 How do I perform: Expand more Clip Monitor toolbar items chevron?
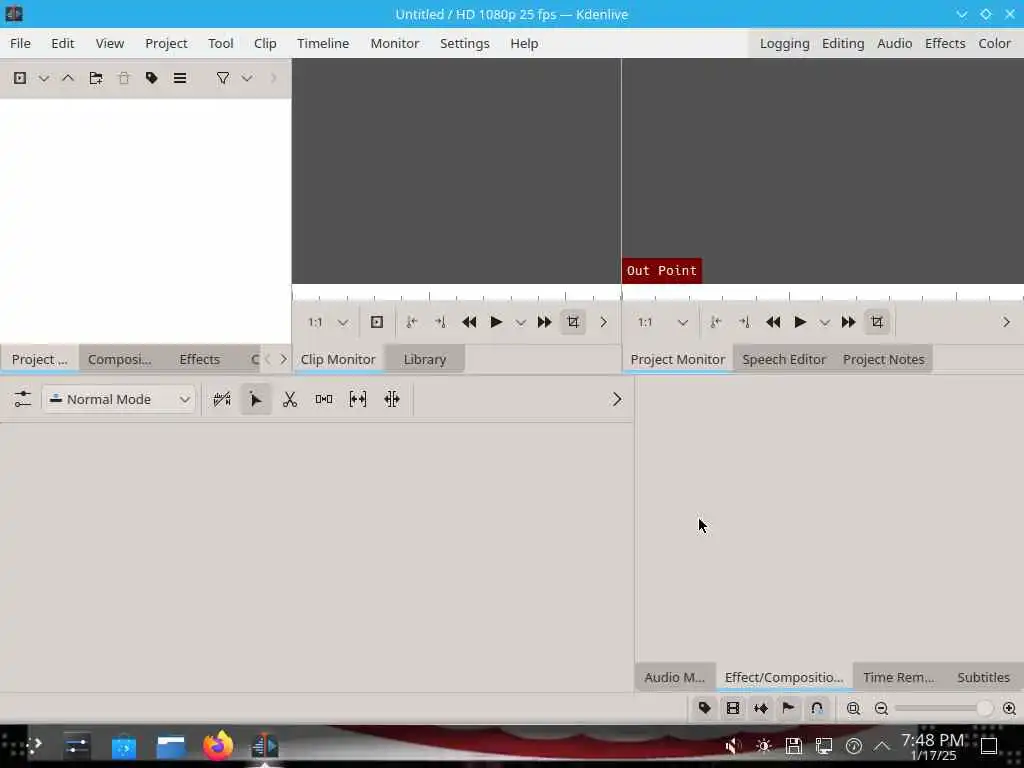[603, 322]
